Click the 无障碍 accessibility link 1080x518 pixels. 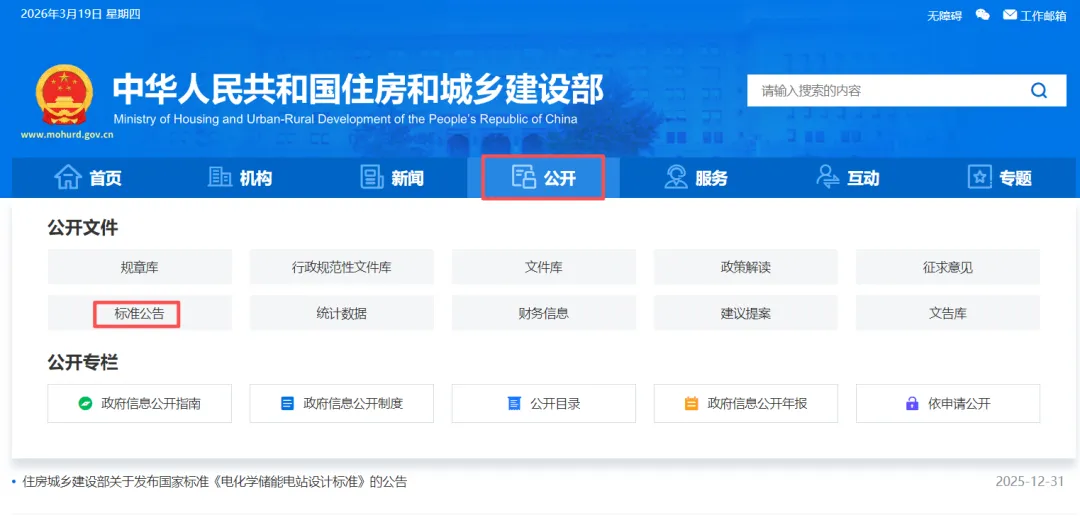944,15
